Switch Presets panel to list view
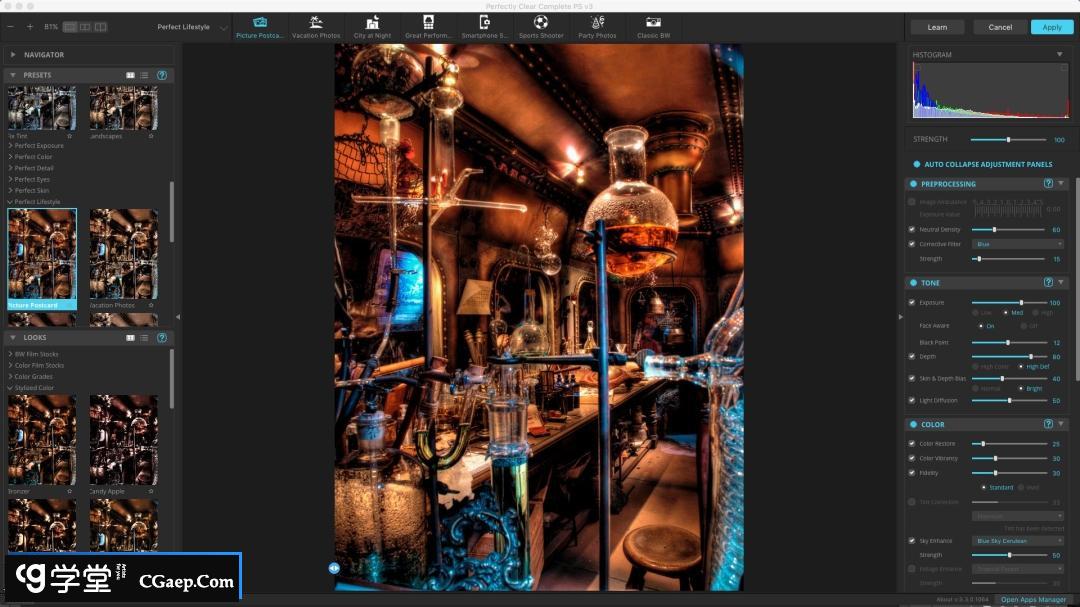1080x607 pixels. (144, 75)
